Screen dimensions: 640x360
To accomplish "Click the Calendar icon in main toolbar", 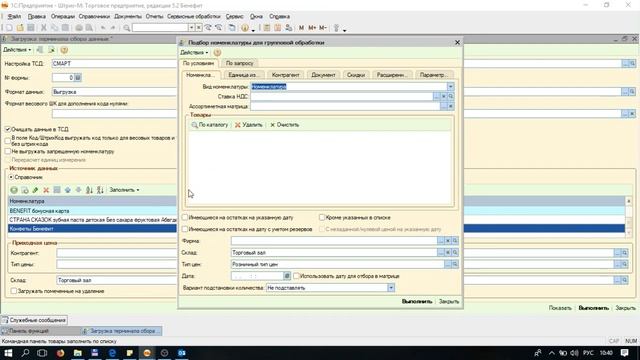I will tap(278, 28).
